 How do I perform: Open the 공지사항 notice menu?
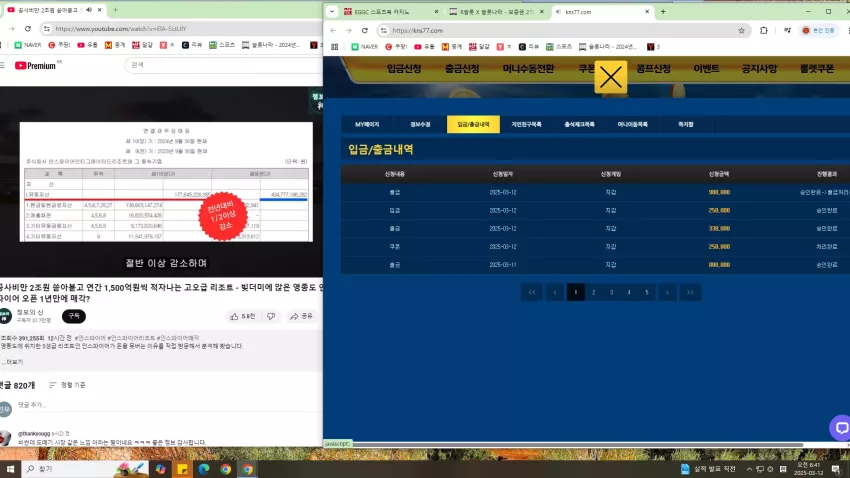click(x=759, y=69)
